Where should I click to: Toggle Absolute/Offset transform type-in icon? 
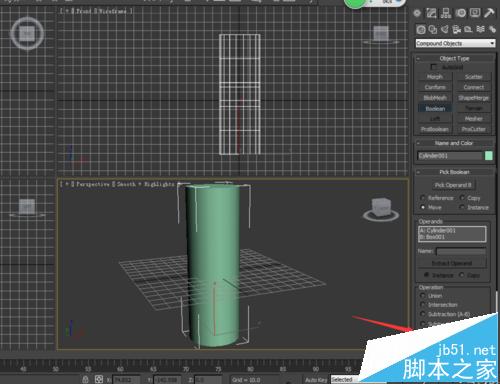point(99,379)
